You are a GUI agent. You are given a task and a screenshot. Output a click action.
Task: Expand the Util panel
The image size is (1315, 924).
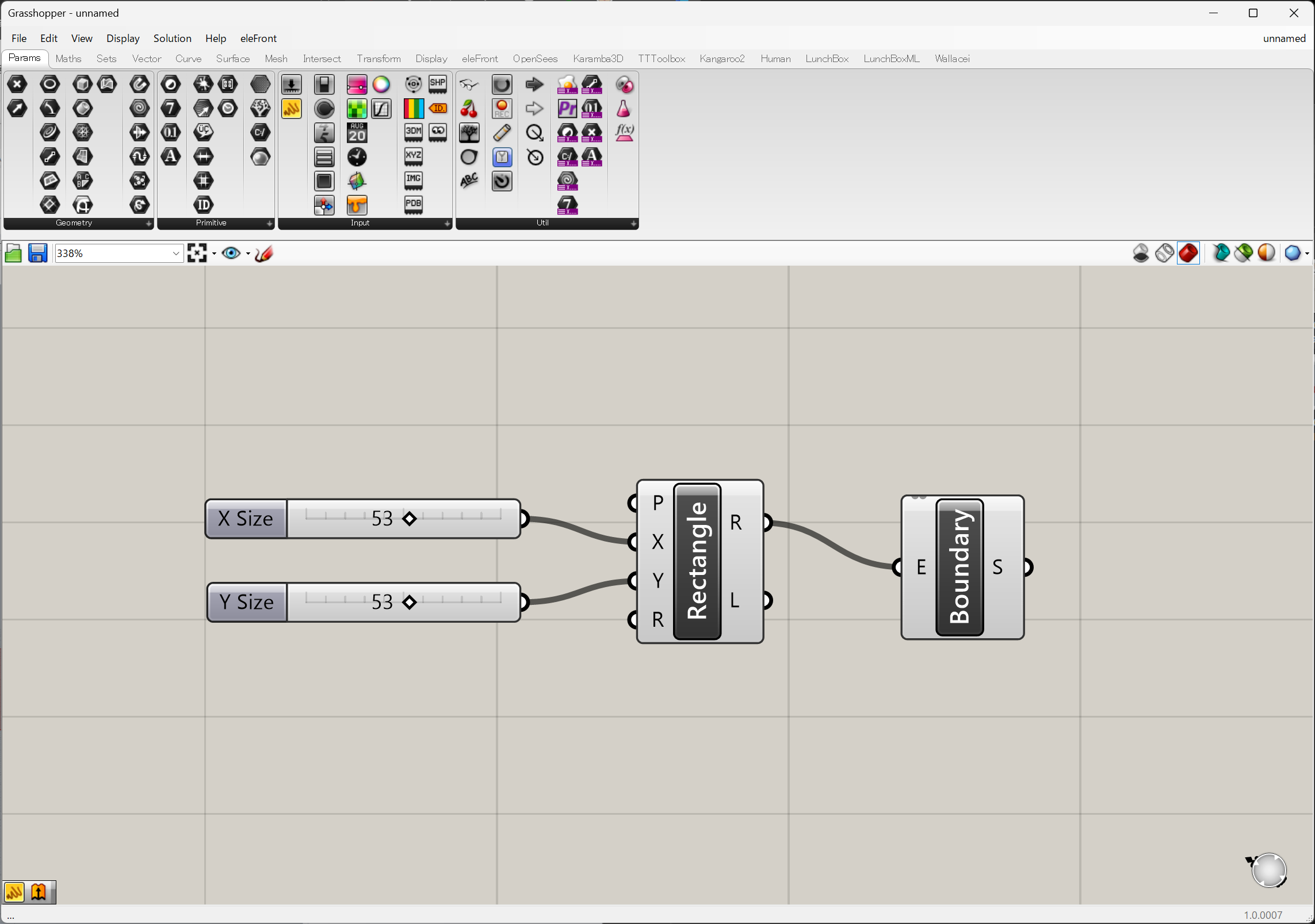point(633,223)
